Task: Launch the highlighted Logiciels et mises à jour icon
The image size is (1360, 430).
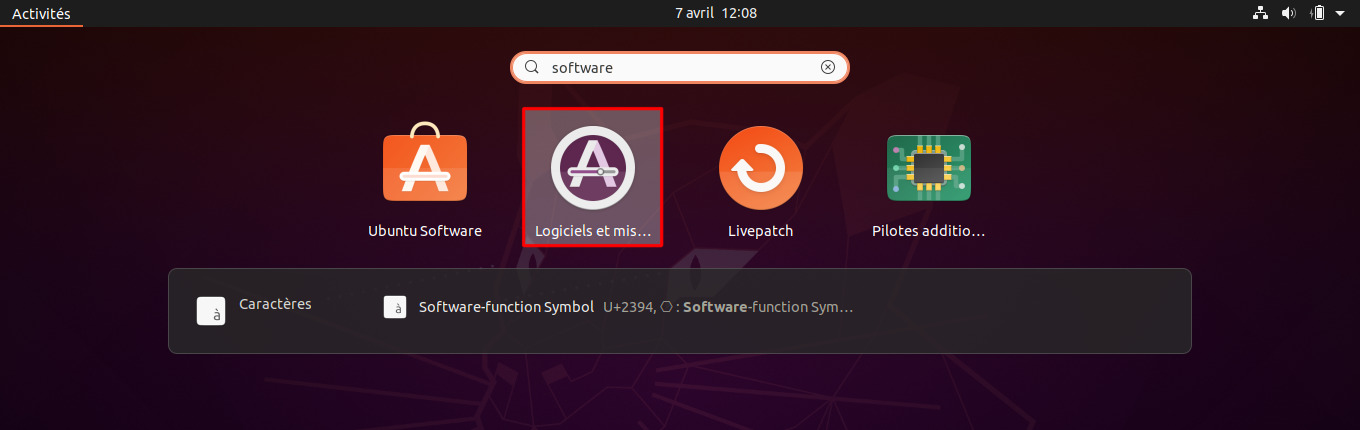Action: pyautogui.click(x=593, y=169)
